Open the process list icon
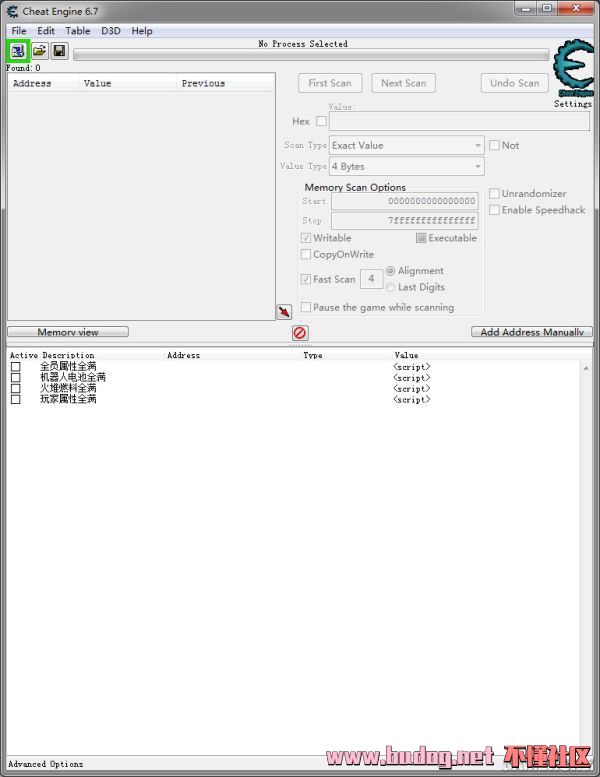Screen dimensions: 600x777 coord(18,51)
